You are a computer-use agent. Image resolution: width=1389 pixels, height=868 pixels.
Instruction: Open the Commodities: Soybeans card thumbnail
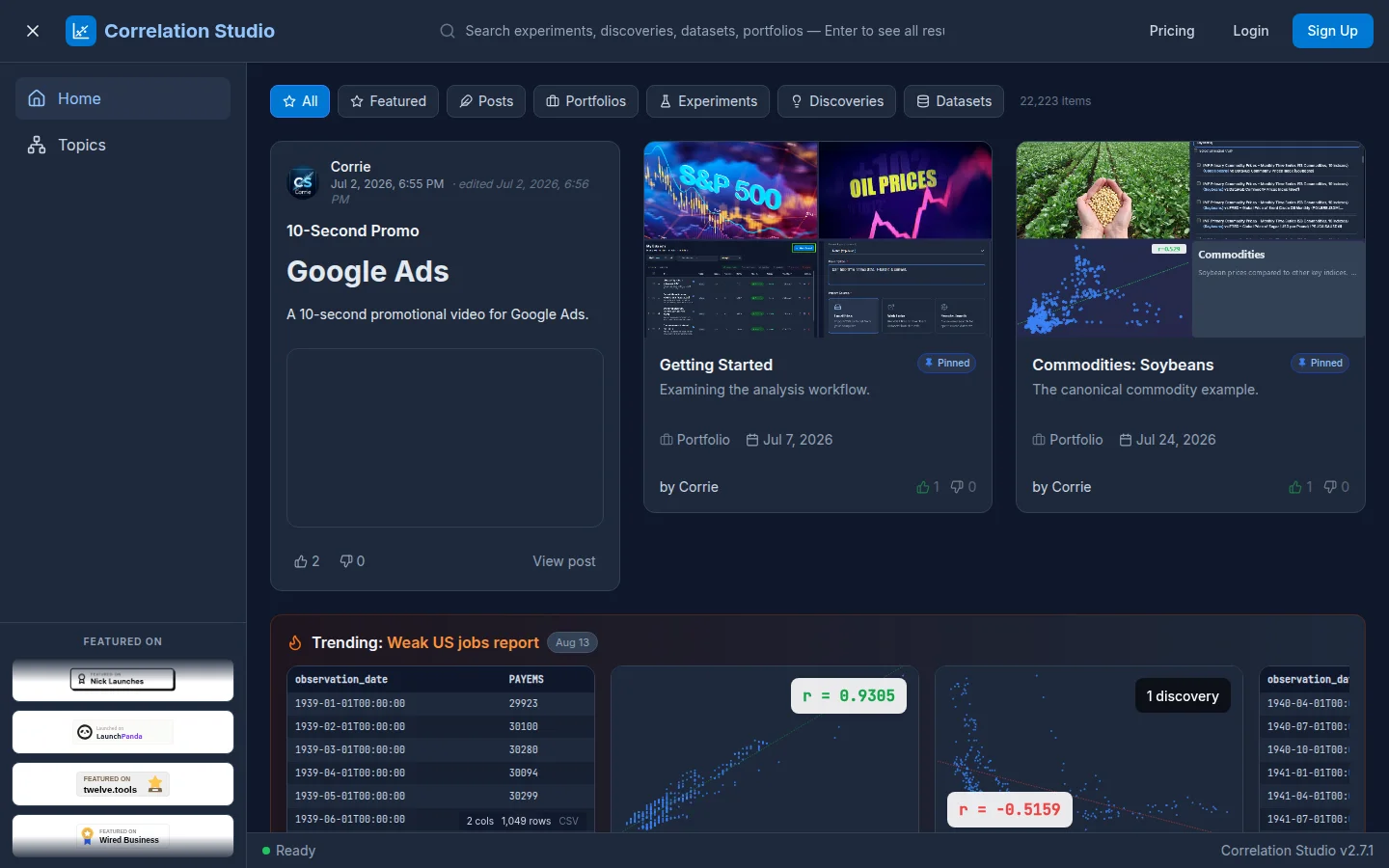(x=1190, y=239)
